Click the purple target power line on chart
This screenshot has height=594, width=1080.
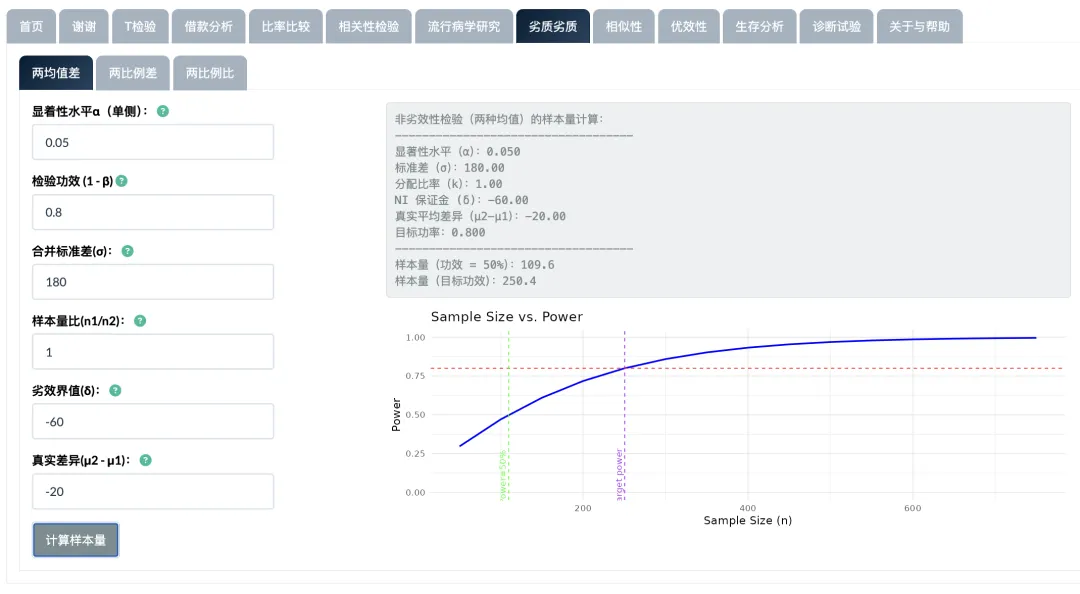pyautogui.click(x=624, y=420)
